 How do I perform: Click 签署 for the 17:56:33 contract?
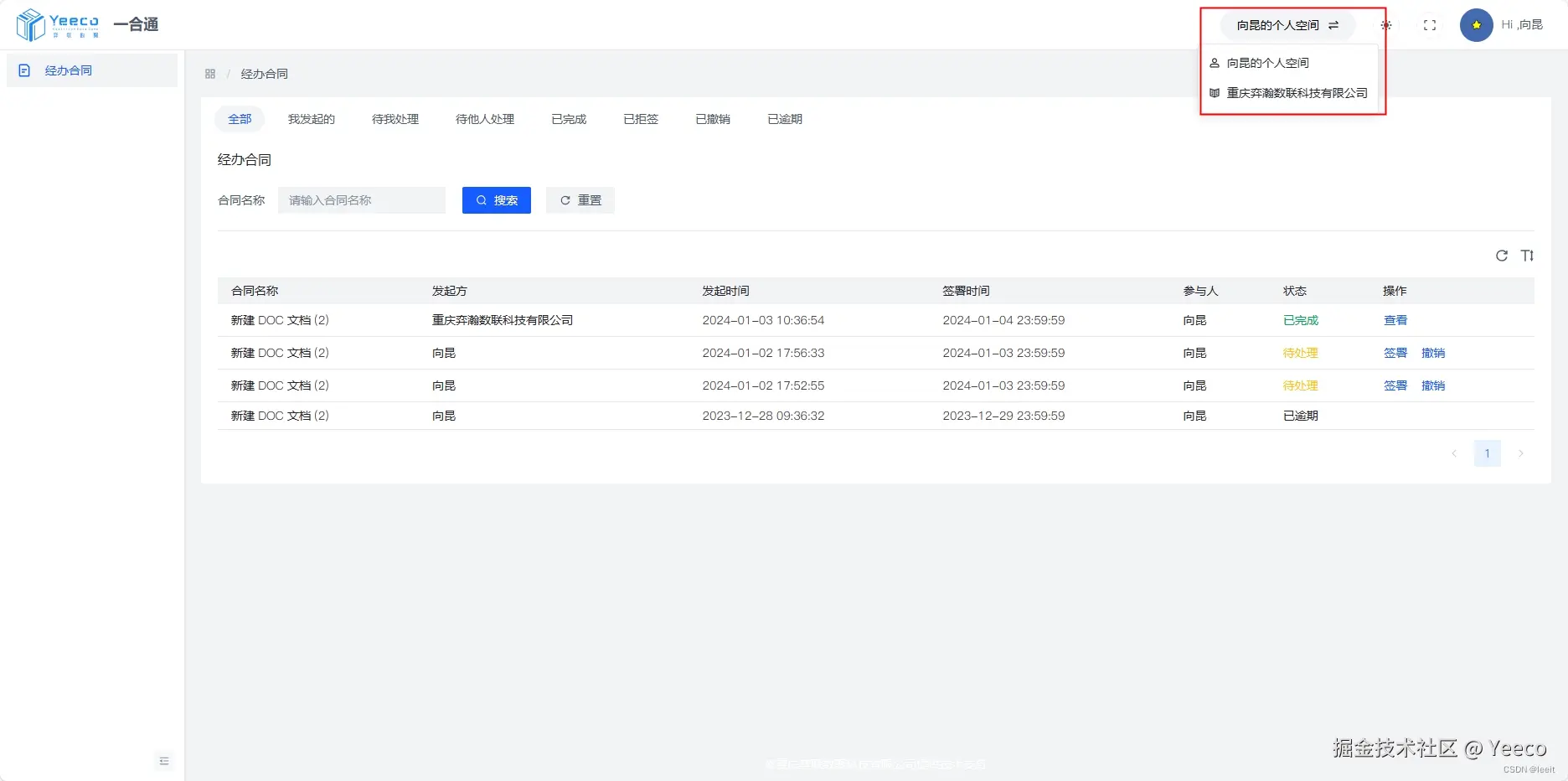tap(1395, 353)
